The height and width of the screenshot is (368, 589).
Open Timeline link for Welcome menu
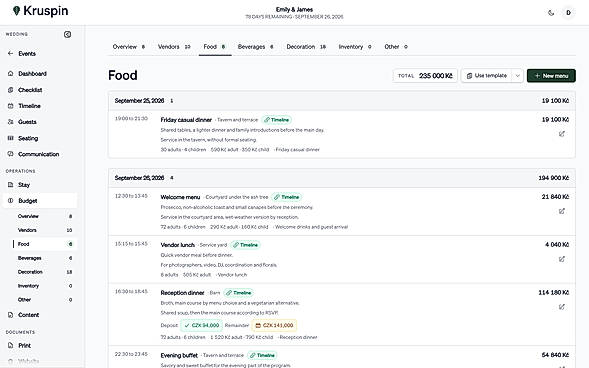(x=287, y=197)
